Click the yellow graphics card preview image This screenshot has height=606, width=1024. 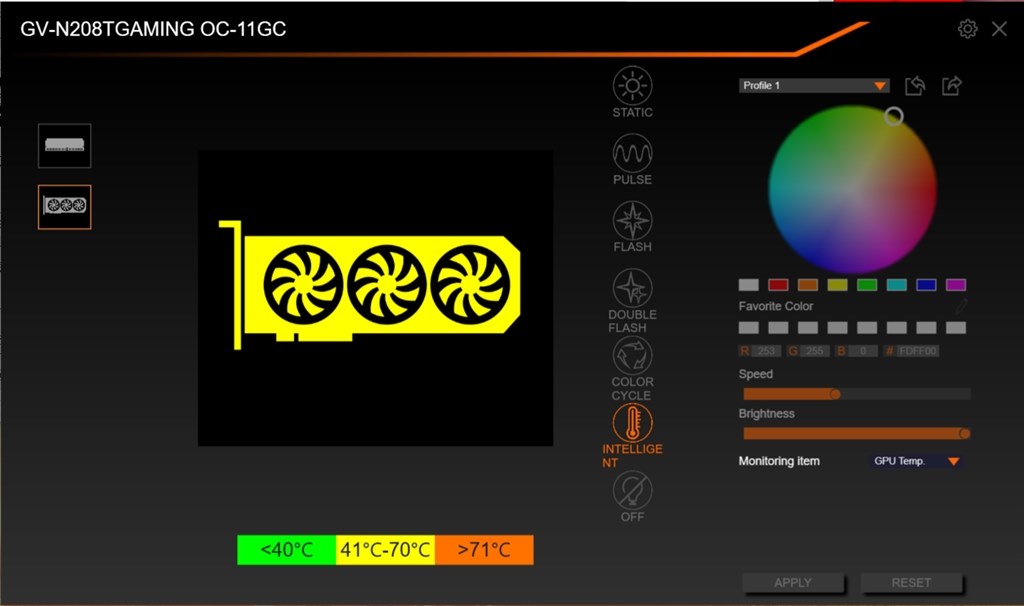pyautogui.click(x=370, y=285)
